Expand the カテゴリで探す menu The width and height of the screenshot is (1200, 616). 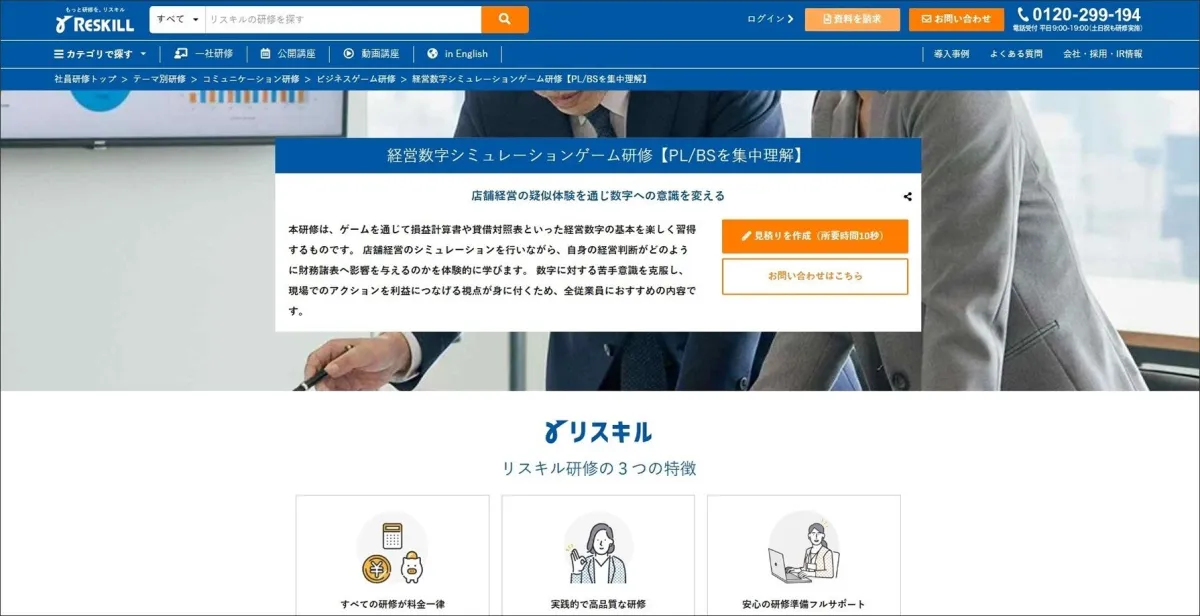(100, 54)
